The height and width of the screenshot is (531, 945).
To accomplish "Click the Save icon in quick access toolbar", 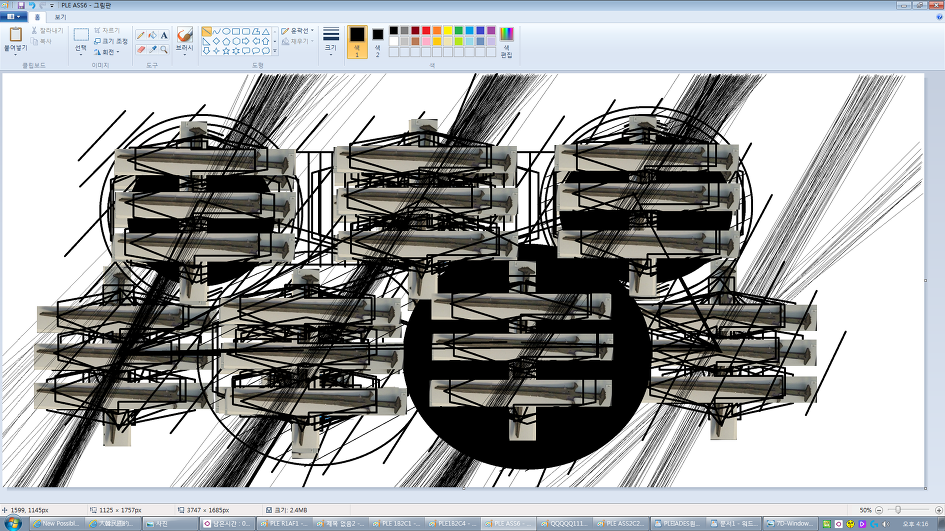I will pyautogui.click(x=20, y=5).
